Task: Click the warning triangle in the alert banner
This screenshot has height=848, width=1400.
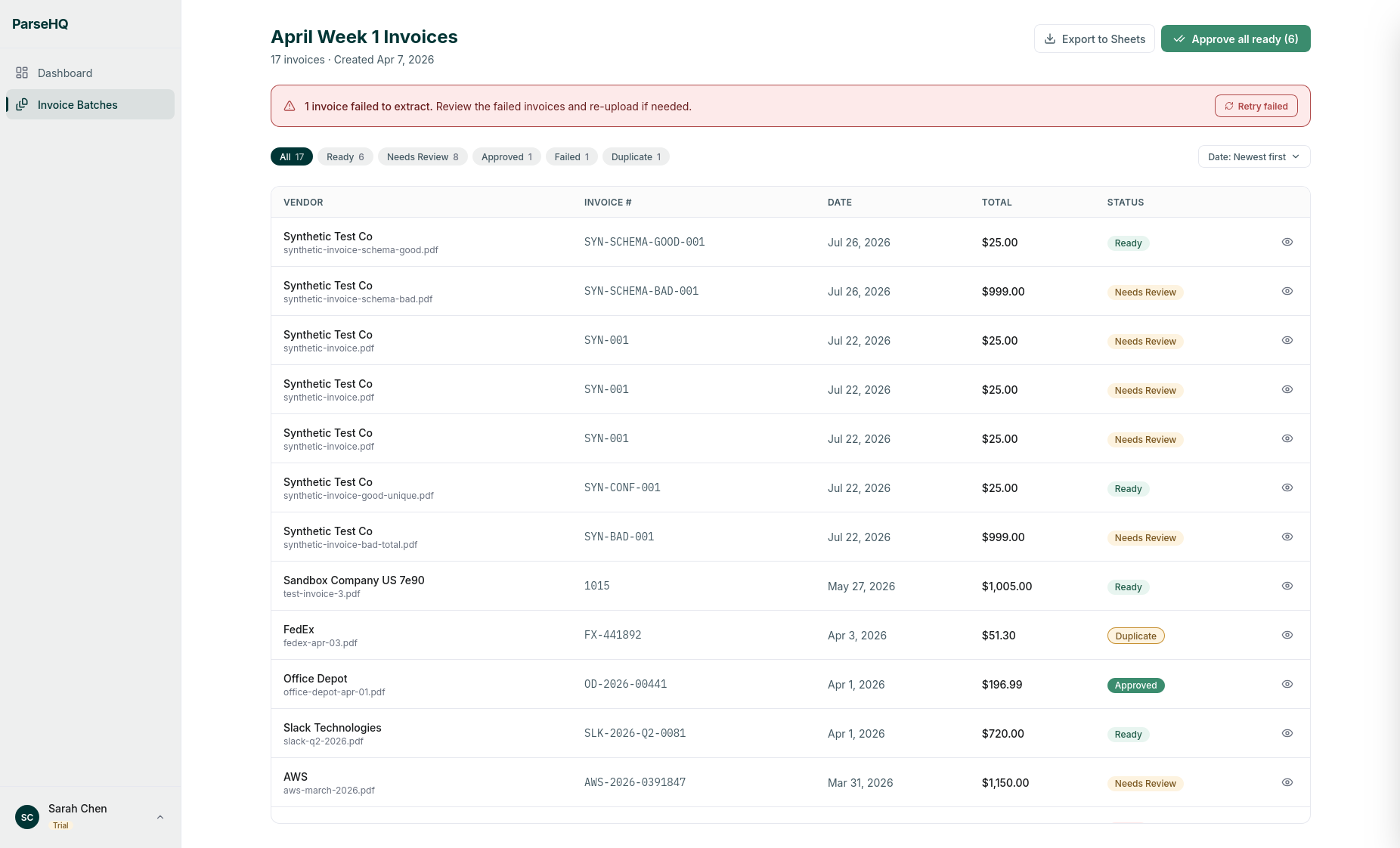Action: pyautogui.click(x=290, y=106)
